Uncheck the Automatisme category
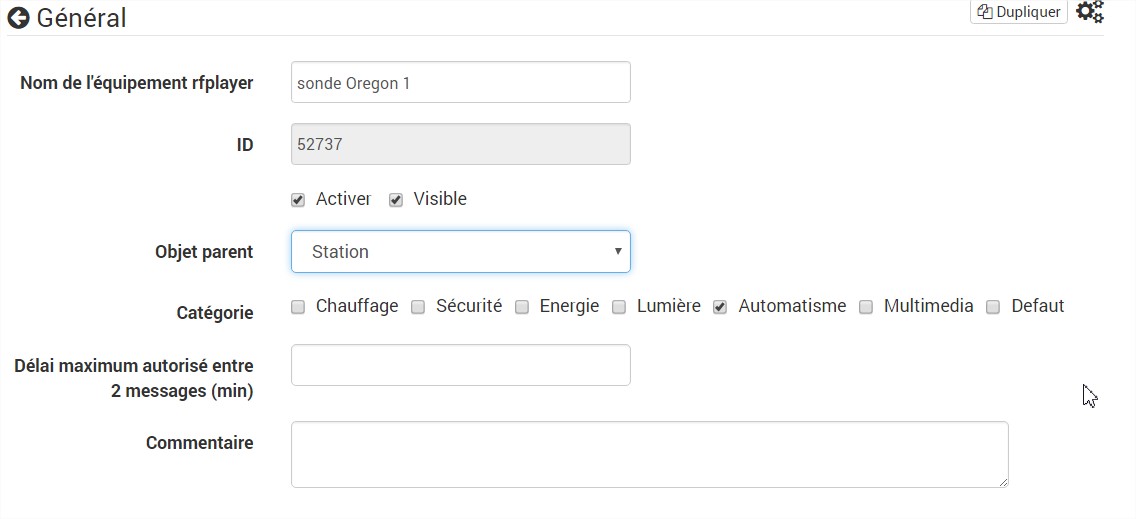This screenshot has height=519, width=1136. point(720,307)
